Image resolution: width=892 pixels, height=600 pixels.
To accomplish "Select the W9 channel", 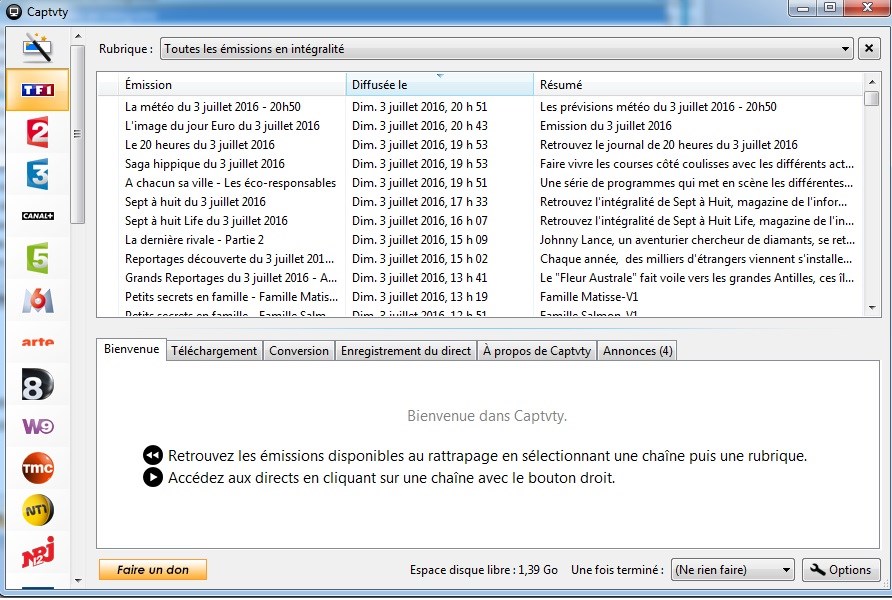I will pos(38,426).
